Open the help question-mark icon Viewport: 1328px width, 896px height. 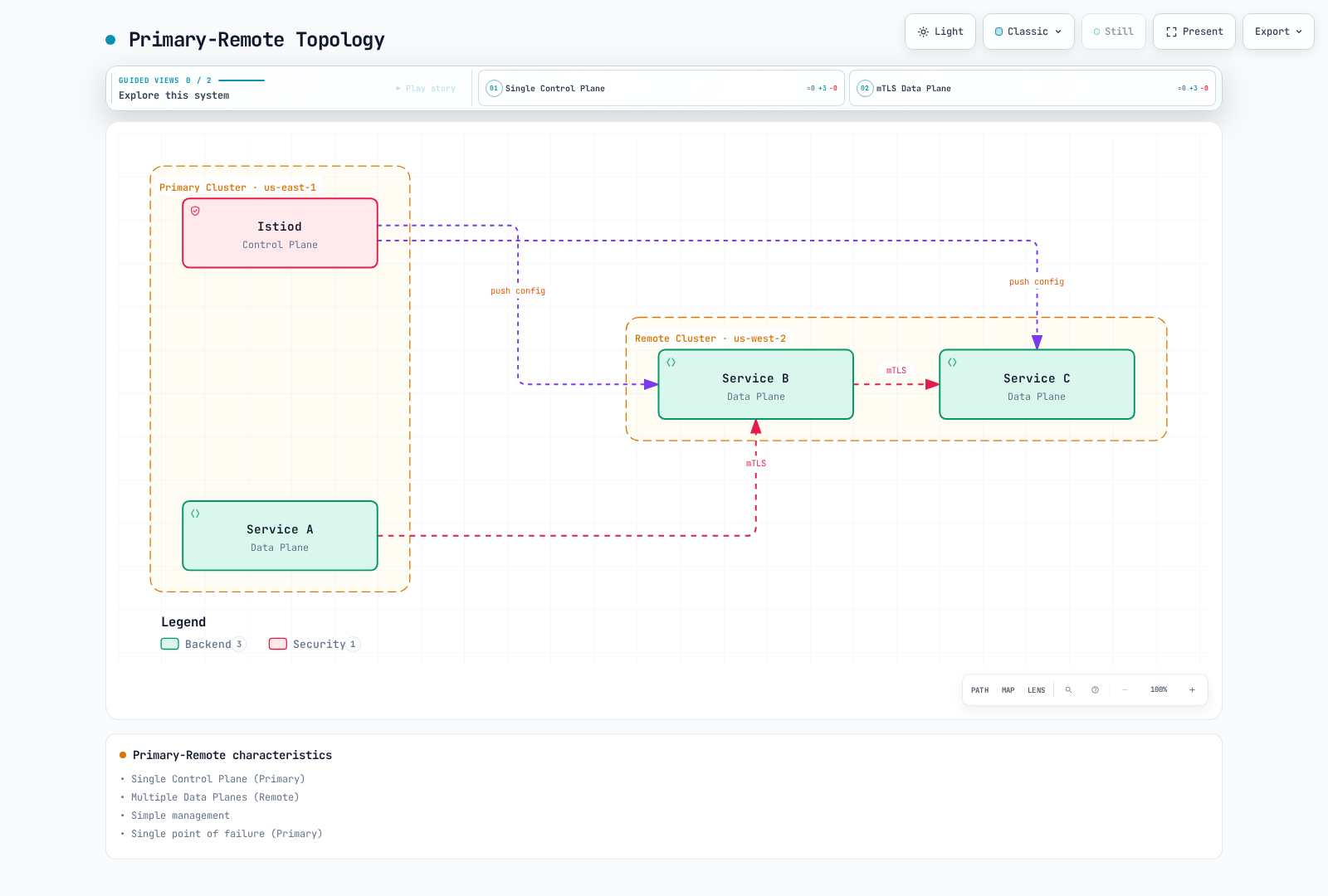click(x=1096, y=690)
